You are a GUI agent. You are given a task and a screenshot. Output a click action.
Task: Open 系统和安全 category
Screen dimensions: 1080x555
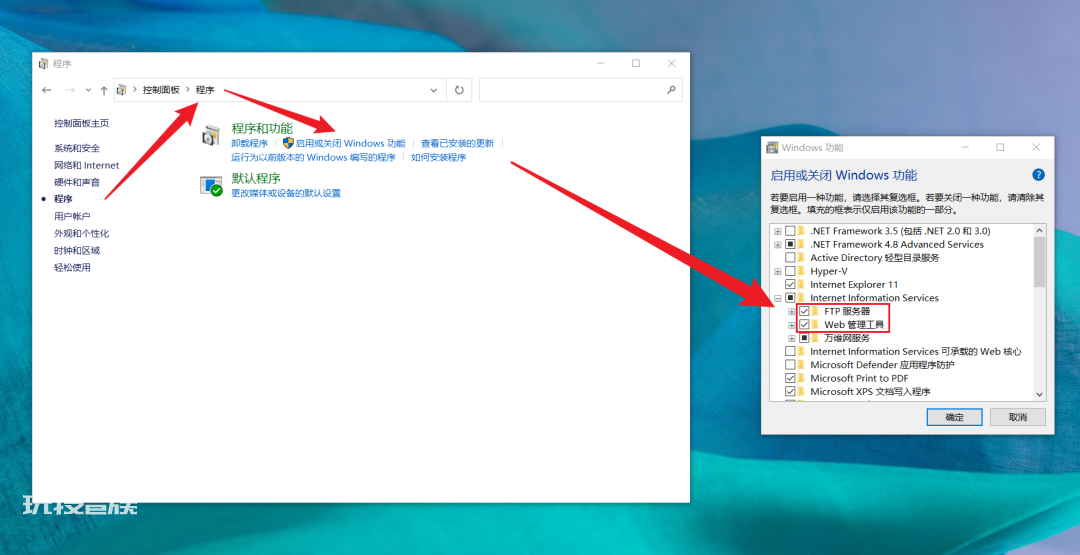pos(77,148)
